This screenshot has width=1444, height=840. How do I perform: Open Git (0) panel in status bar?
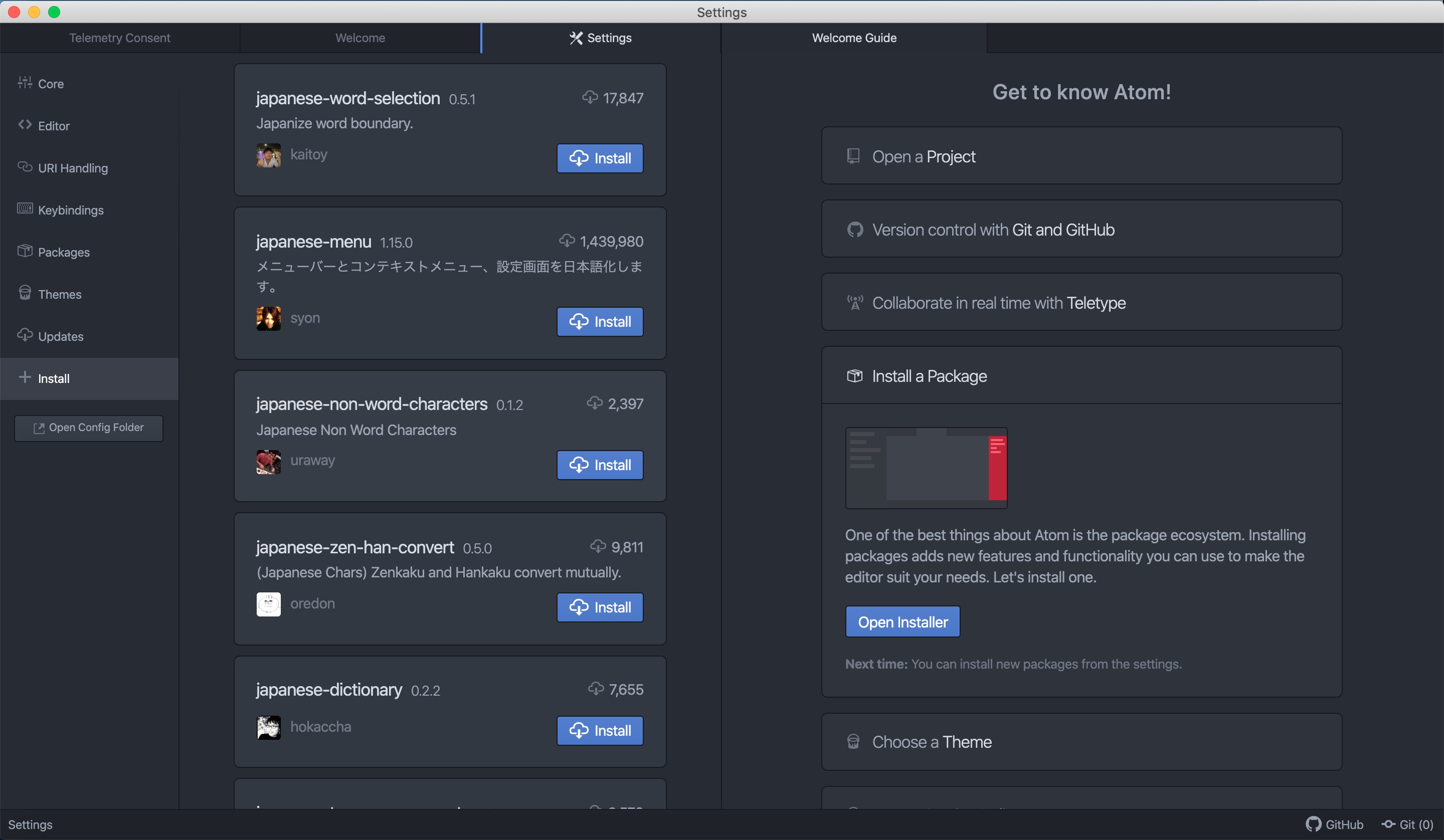1407,824
